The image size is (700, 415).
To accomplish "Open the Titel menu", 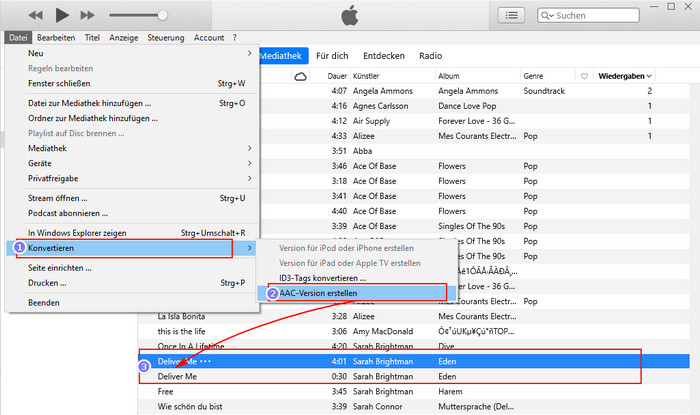I will [92, 37].
